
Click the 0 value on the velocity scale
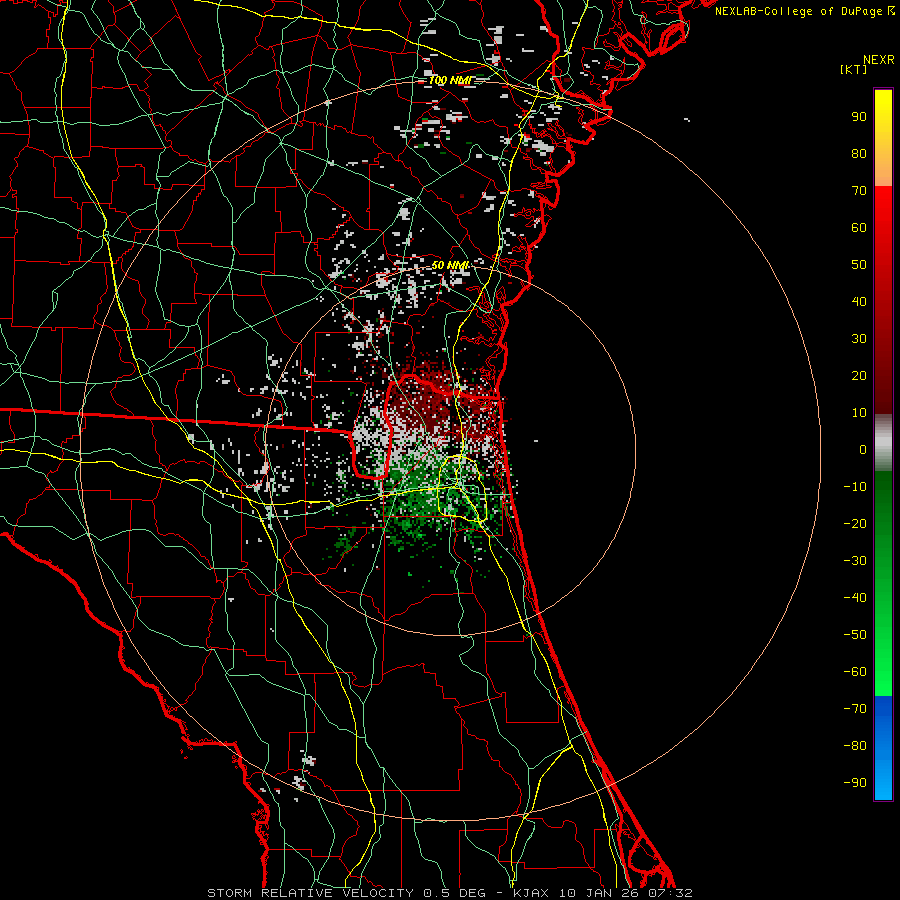click(x=863, y=450)
